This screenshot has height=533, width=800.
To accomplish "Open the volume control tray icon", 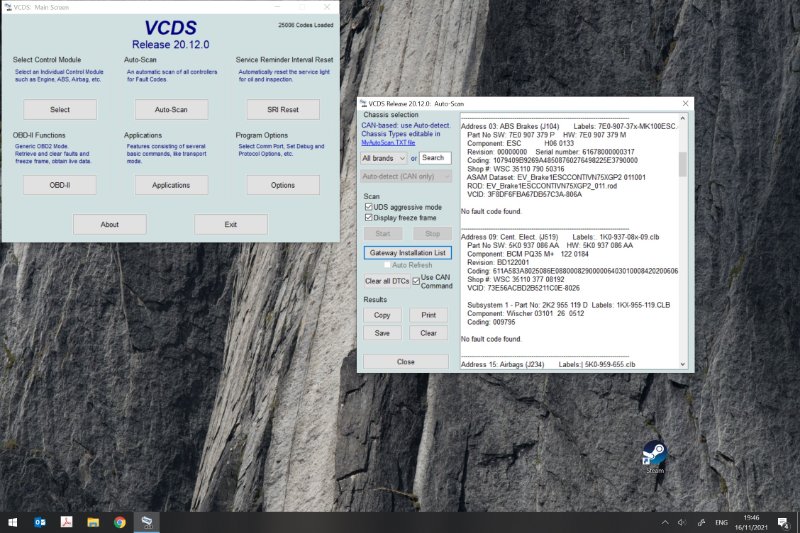I will tap(682, 522).
